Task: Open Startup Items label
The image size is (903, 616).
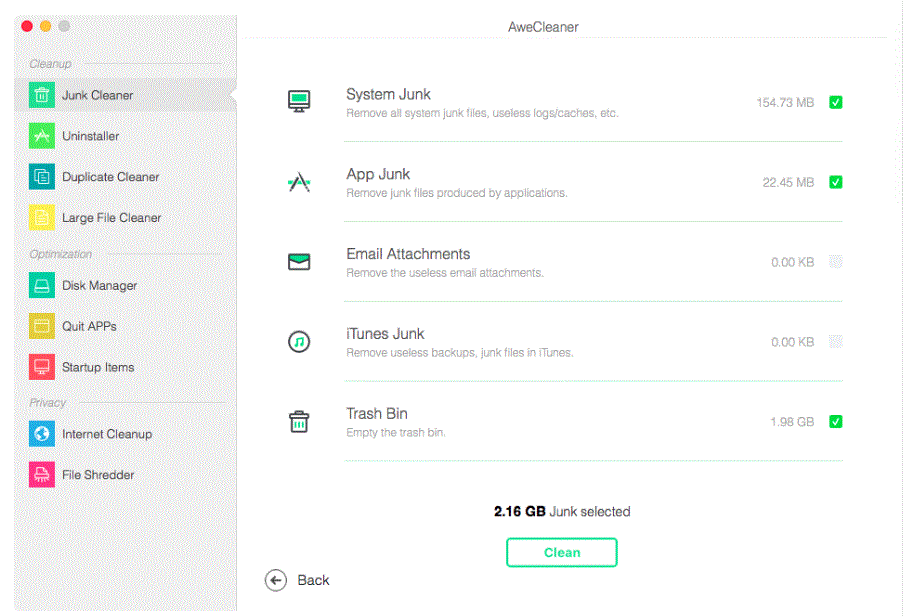Action: [98, 367]
